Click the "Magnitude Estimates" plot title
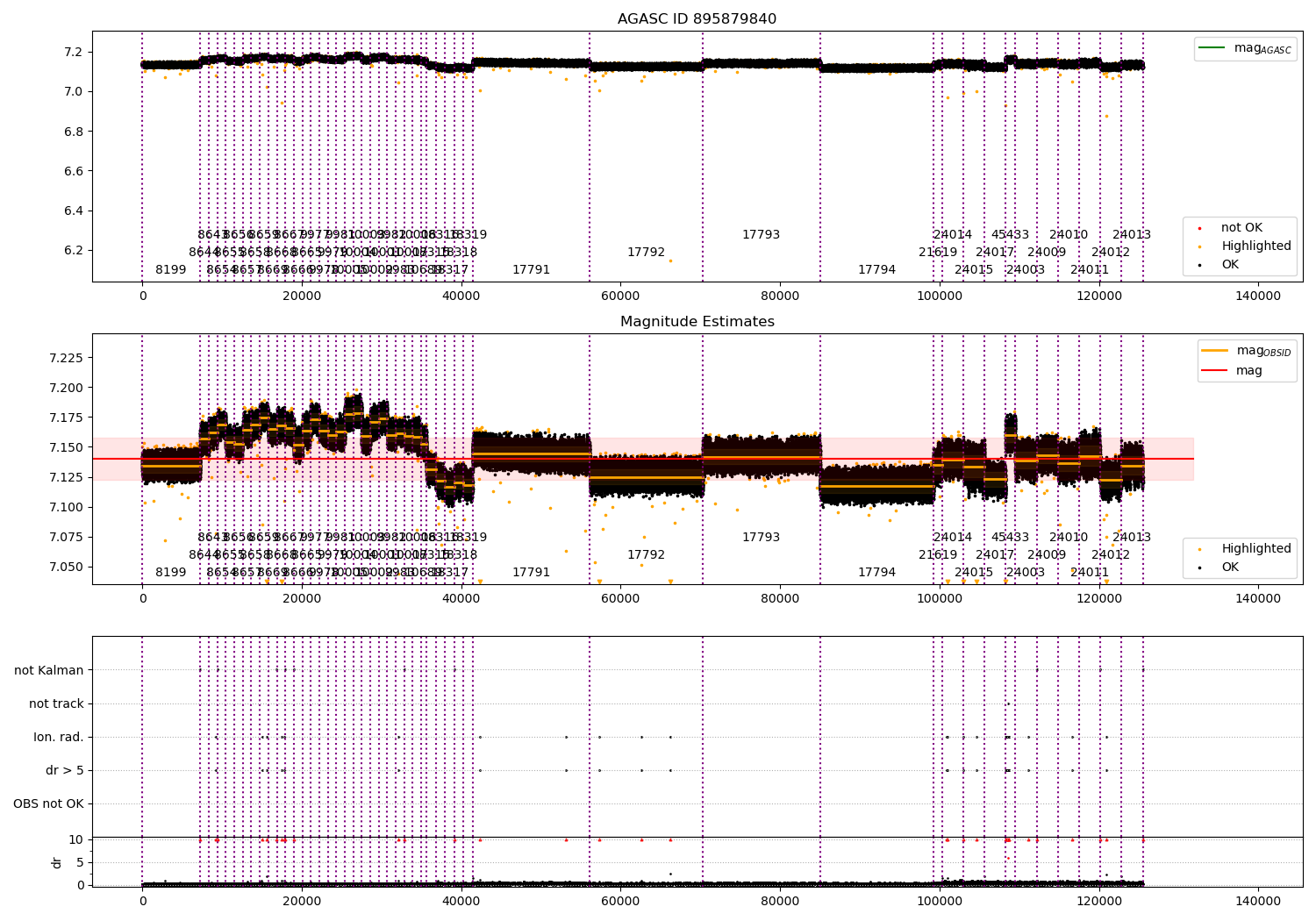The width and height of the screenshot is (1316, 921). coord(697,322)
